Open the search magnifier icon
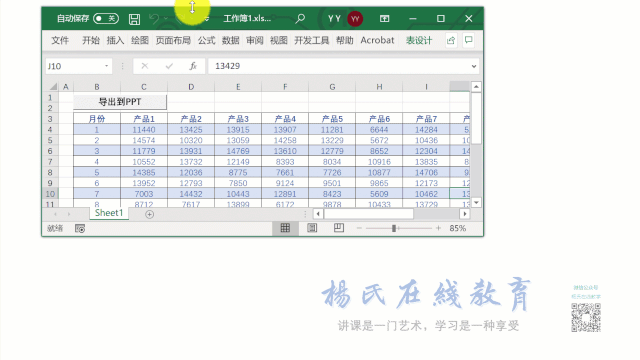Image resolution: width=640 pixels, height=360 pixels. 300,18
